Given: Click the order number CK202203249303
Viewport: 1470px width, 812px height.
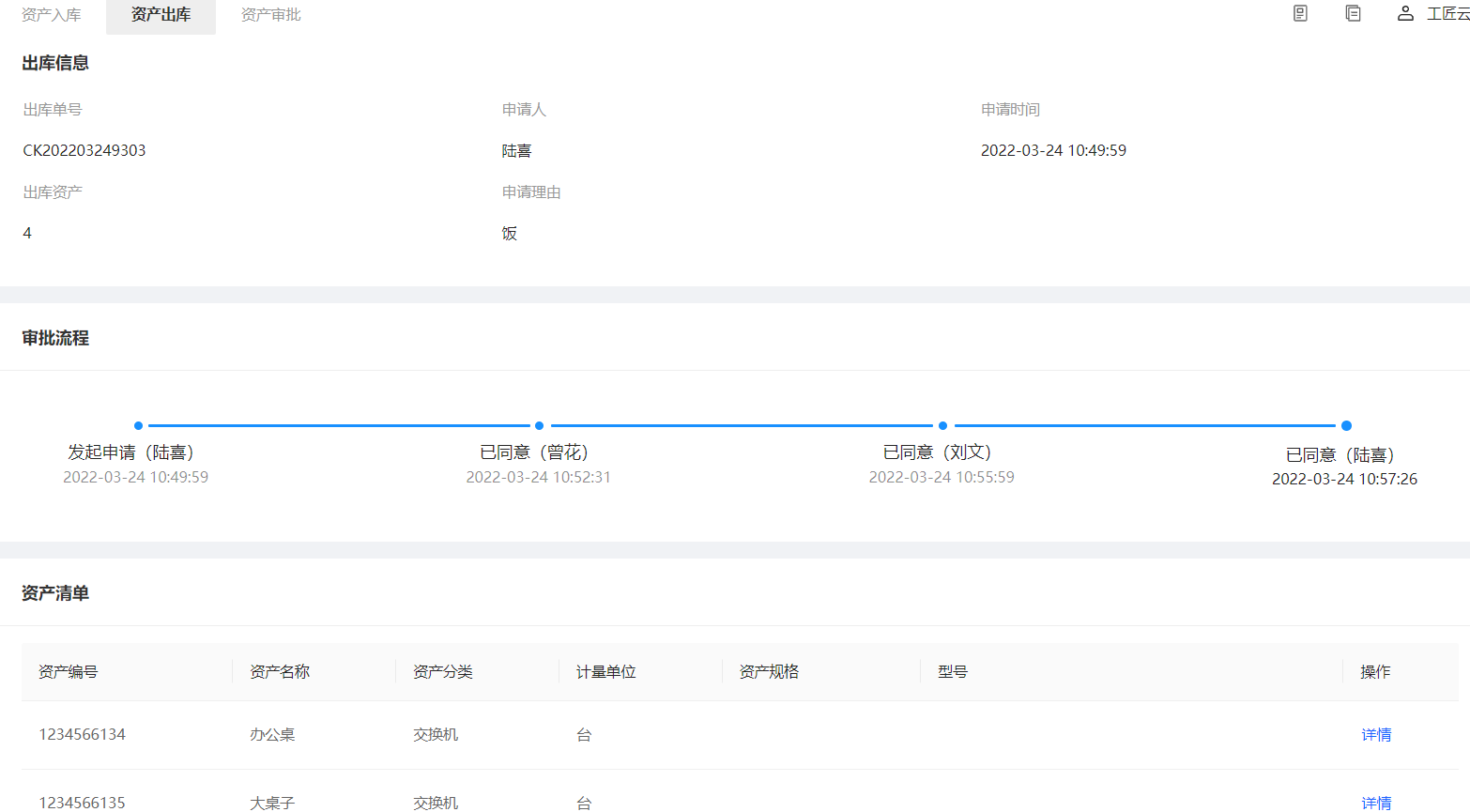Looking at the screenshot, I should (84, 149).
